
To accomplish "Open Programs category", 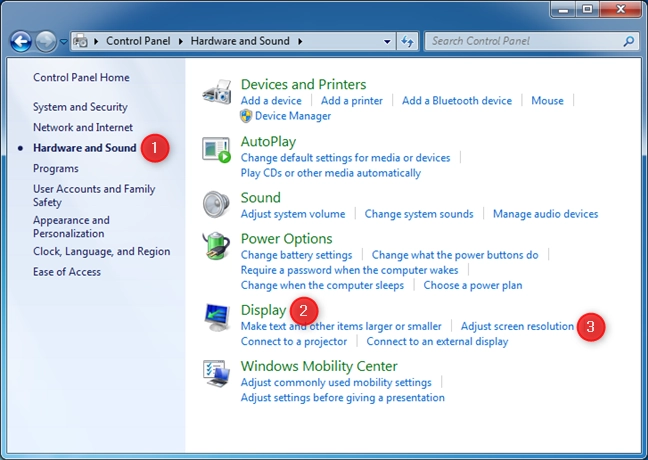I will coord(56,169).
